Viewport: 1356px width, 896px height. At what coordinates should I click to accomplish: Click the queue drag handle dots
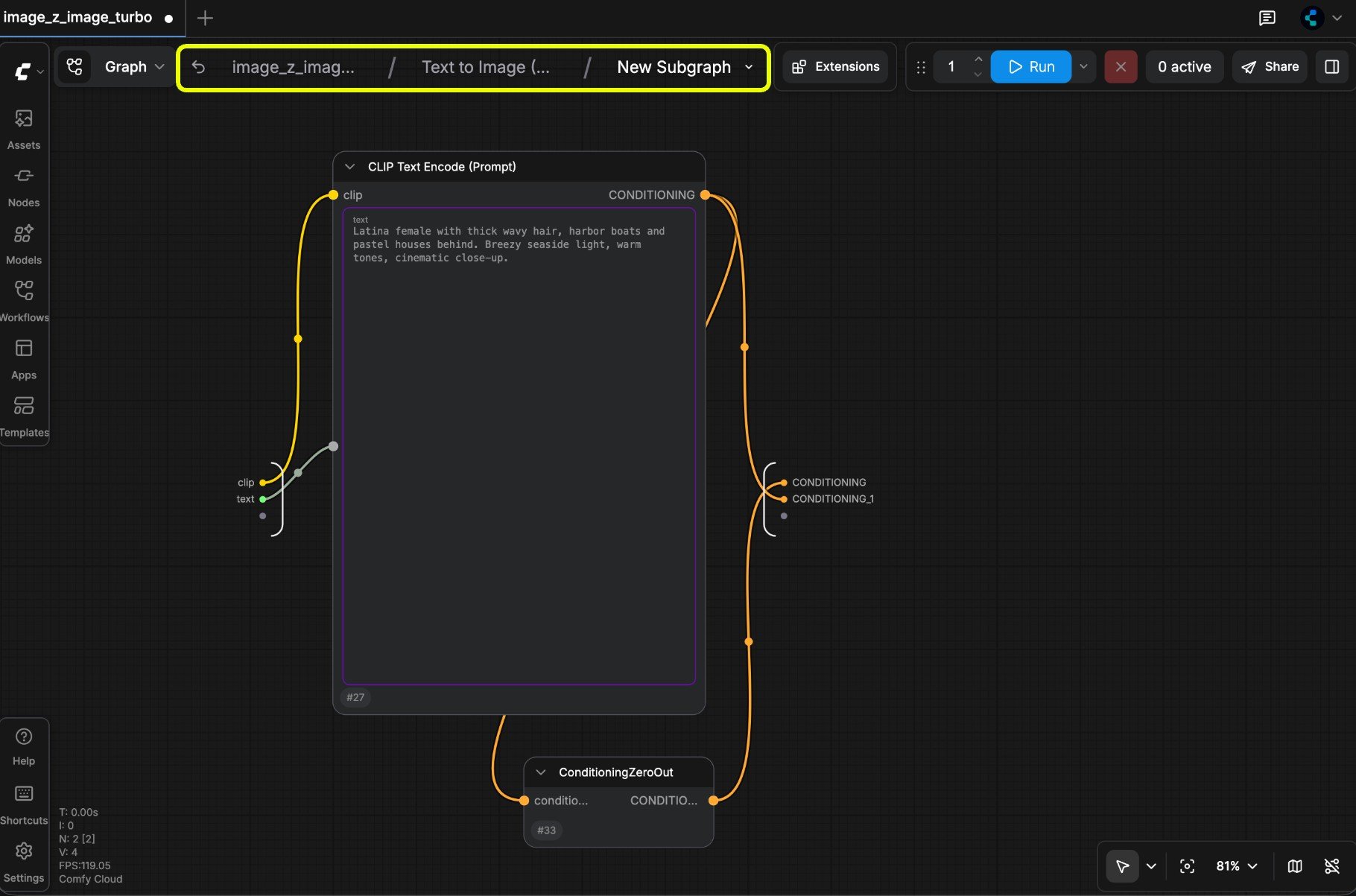tap(921, 67)
